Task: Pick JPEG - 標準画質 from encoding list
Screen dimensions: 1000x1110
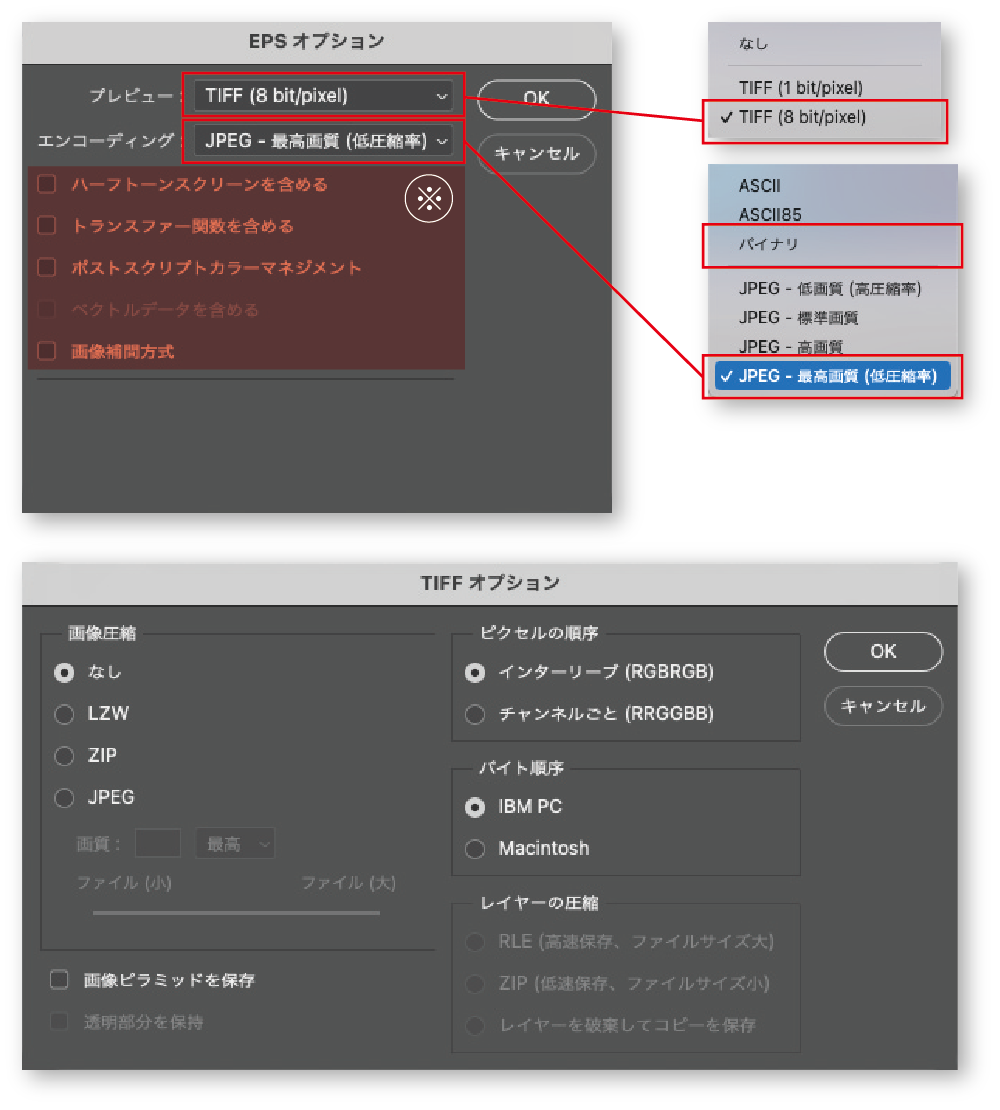Action: point(798,318)
